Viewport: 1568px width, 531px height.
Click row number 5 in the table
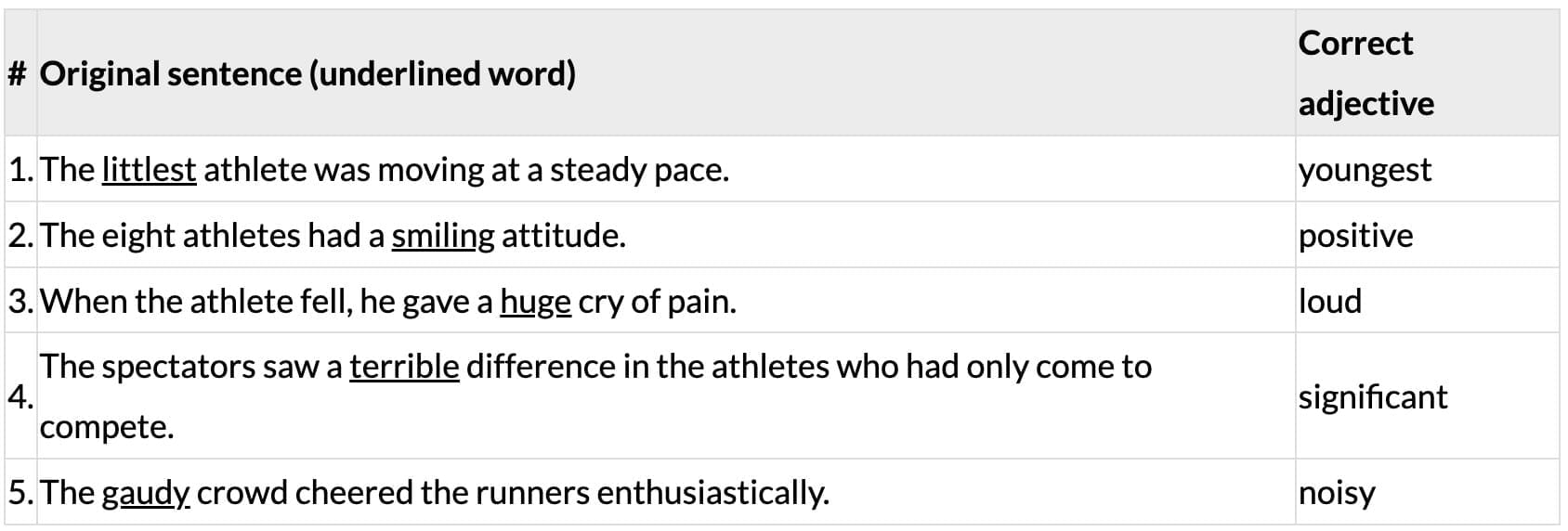(x=20, y=493)
